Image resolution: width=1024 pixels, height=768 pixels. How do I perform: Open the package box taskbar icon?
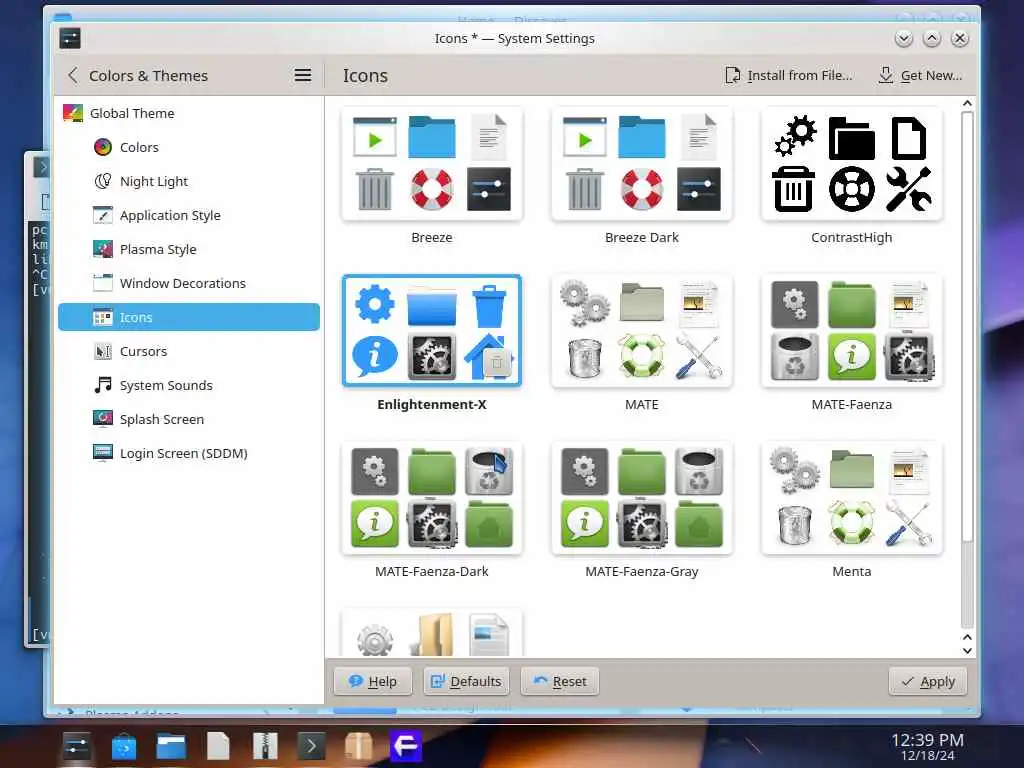[359, 746]
